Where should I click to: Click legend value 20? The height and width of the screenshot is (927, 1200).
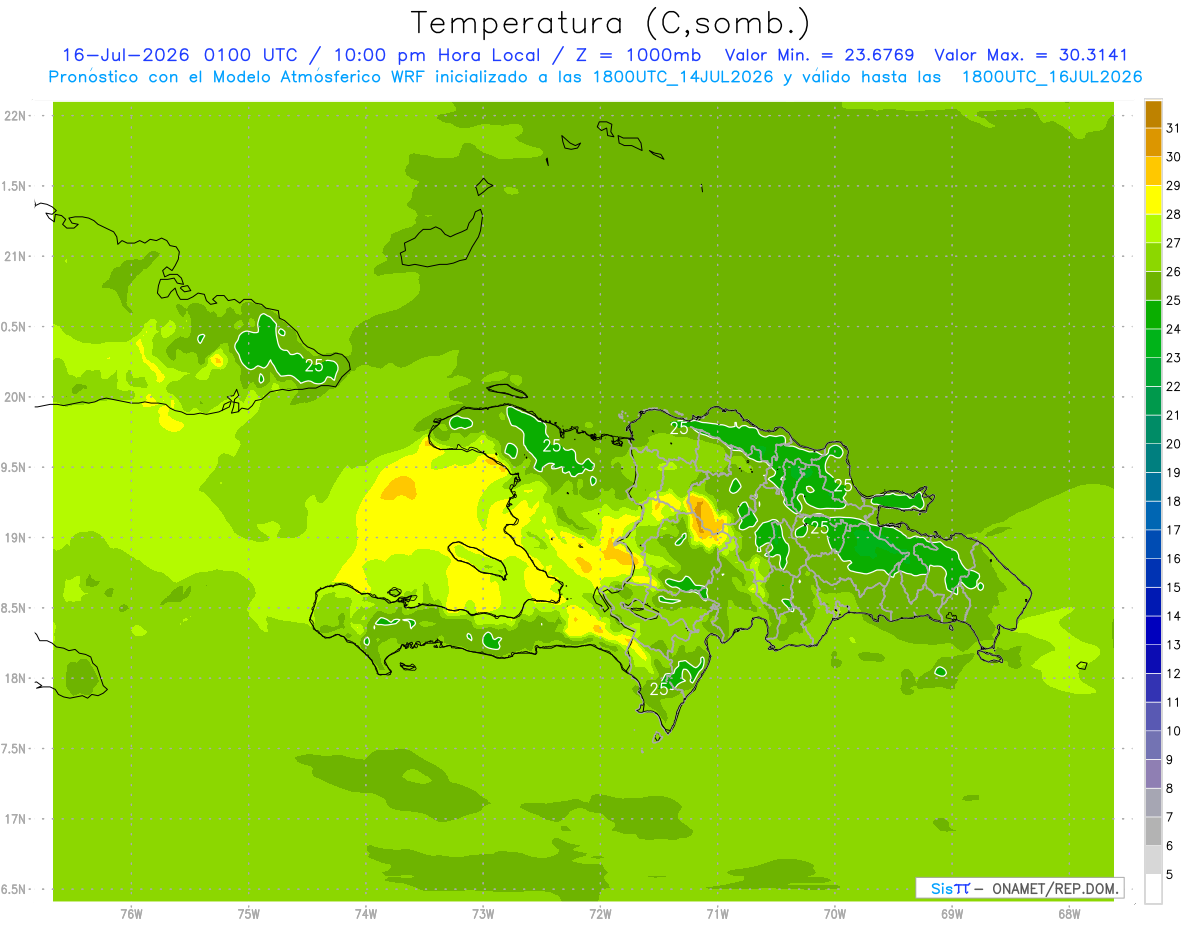pyautogui.click(x=1174, y=444)
